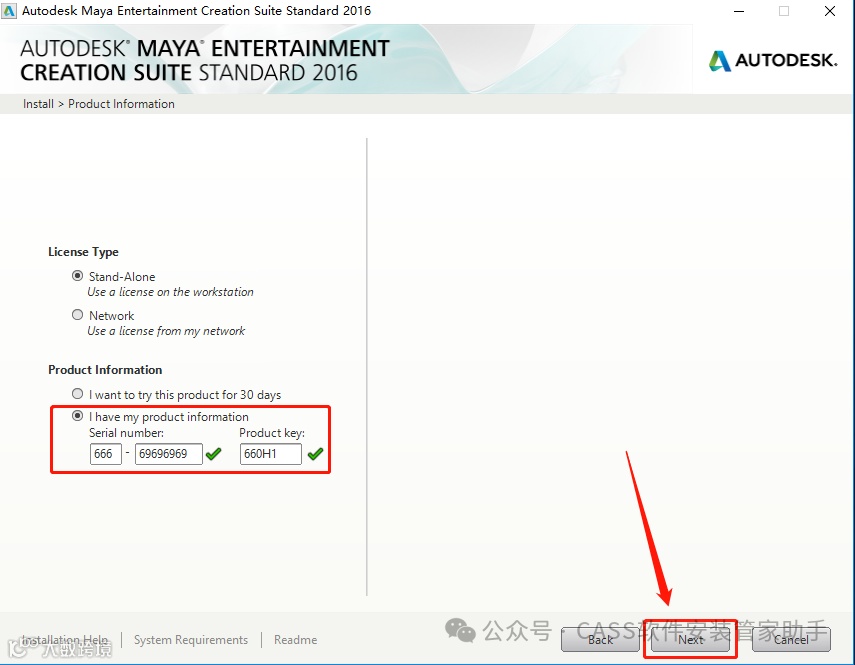This screenshot has width=855, height=665.
Task: Click the Autodesk logo in header
Action: click(x=773, y=60)
